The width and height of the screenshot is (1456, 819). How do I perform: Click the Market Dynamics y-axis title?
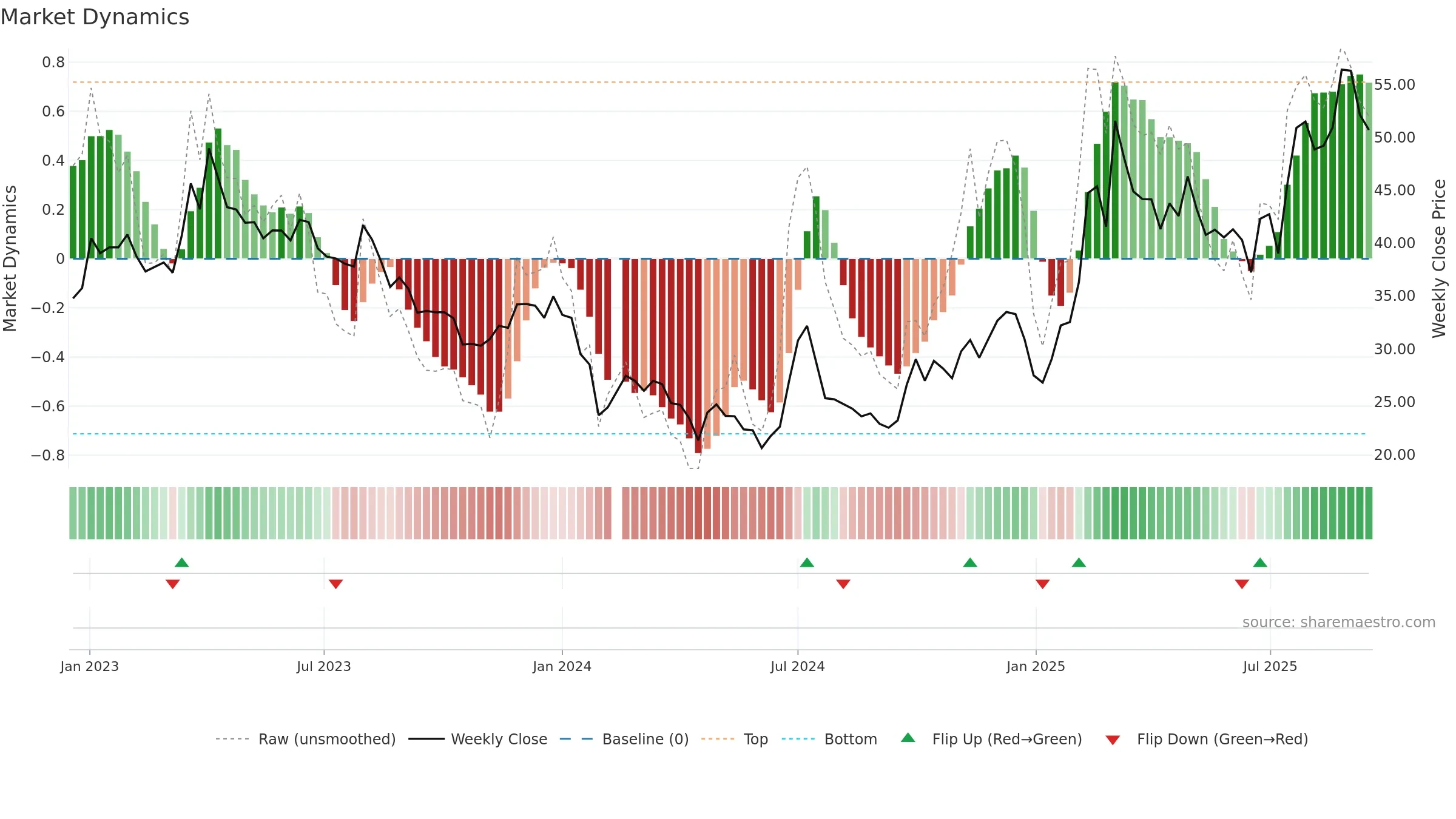pos(10,258)
